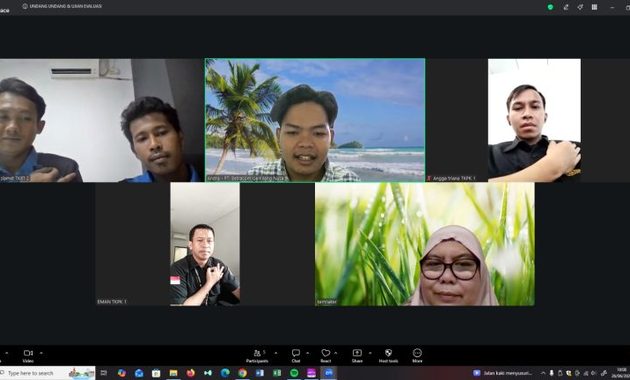Click the Windows search box
The height and width of the screenshot is (380, 630).
[47, 373]
